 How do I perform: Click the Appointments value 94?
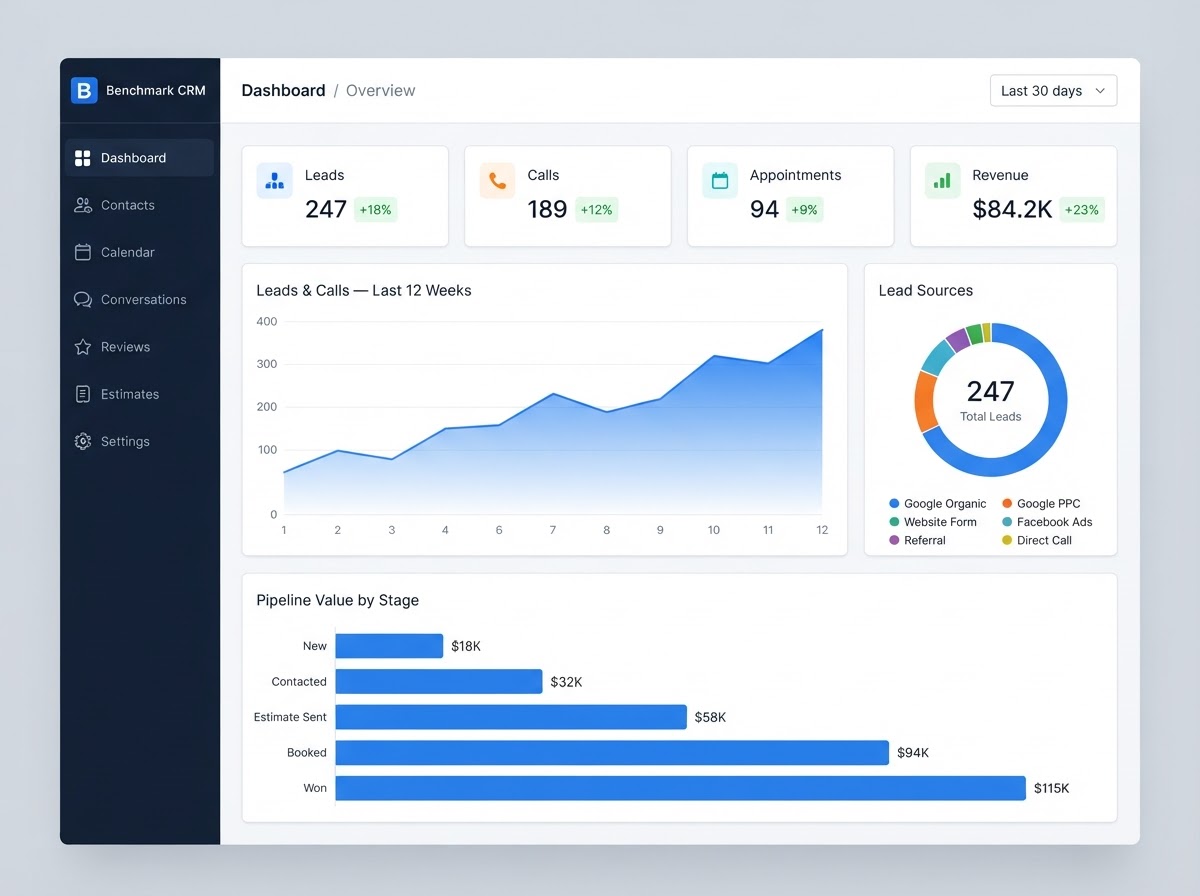[x=765, y=209]
